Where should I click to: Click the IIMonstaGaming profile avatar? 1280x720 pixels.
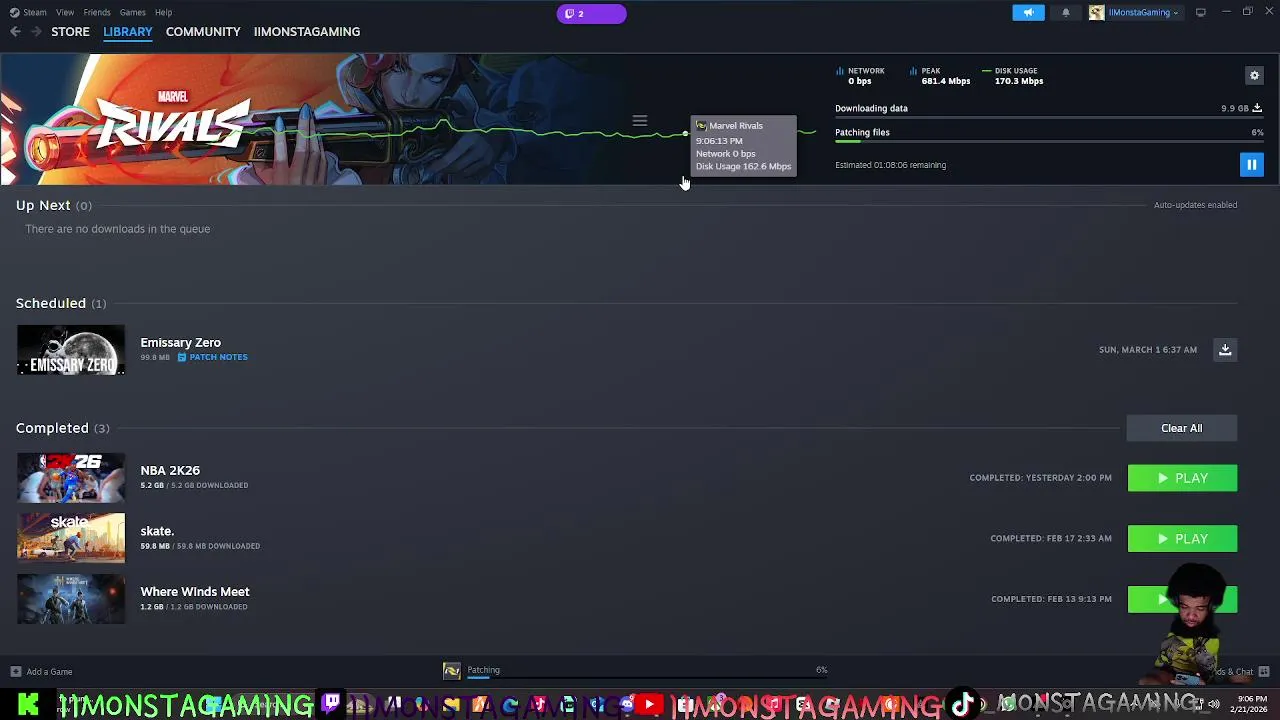[x=1097, y=12]
